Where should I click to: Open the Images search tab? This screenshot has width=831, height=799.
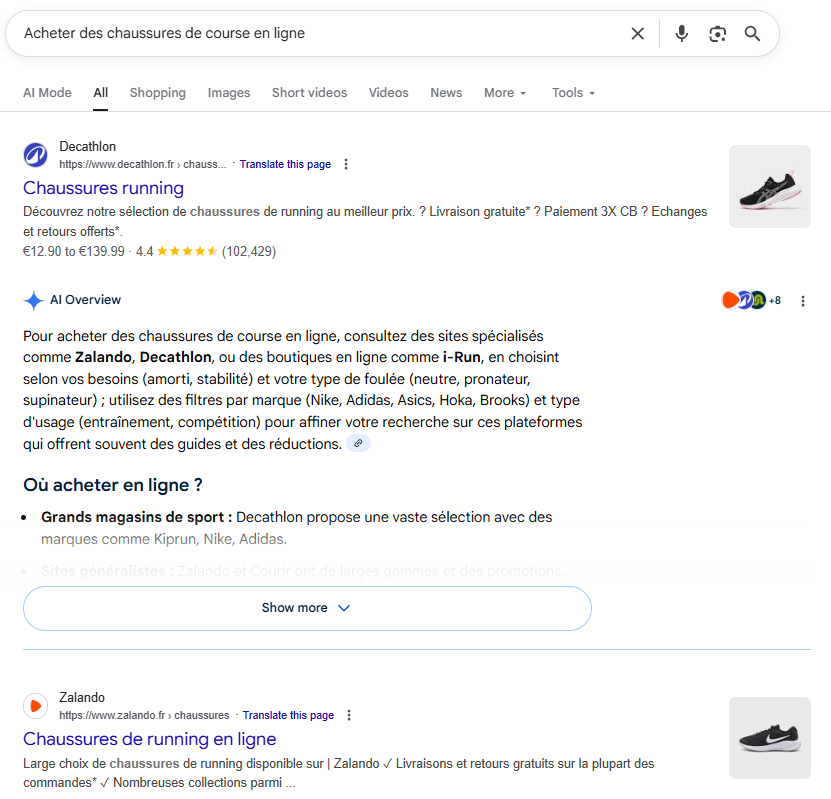click(x=228, y=92)
